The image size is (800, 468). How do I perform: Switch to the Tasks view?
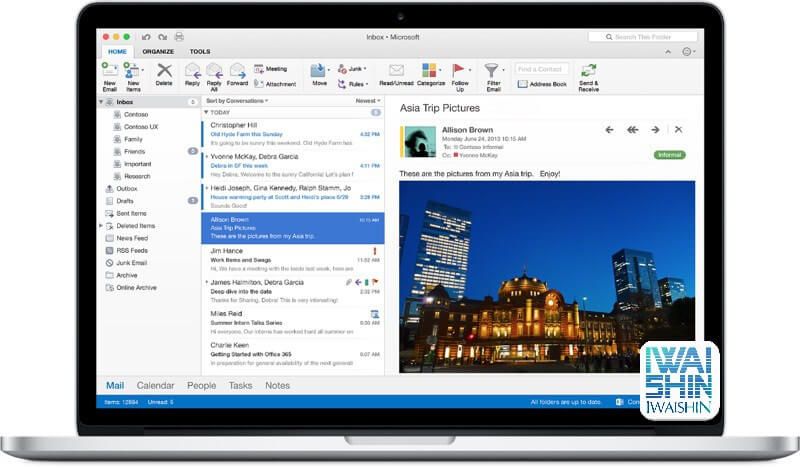(x=240, y=385)
